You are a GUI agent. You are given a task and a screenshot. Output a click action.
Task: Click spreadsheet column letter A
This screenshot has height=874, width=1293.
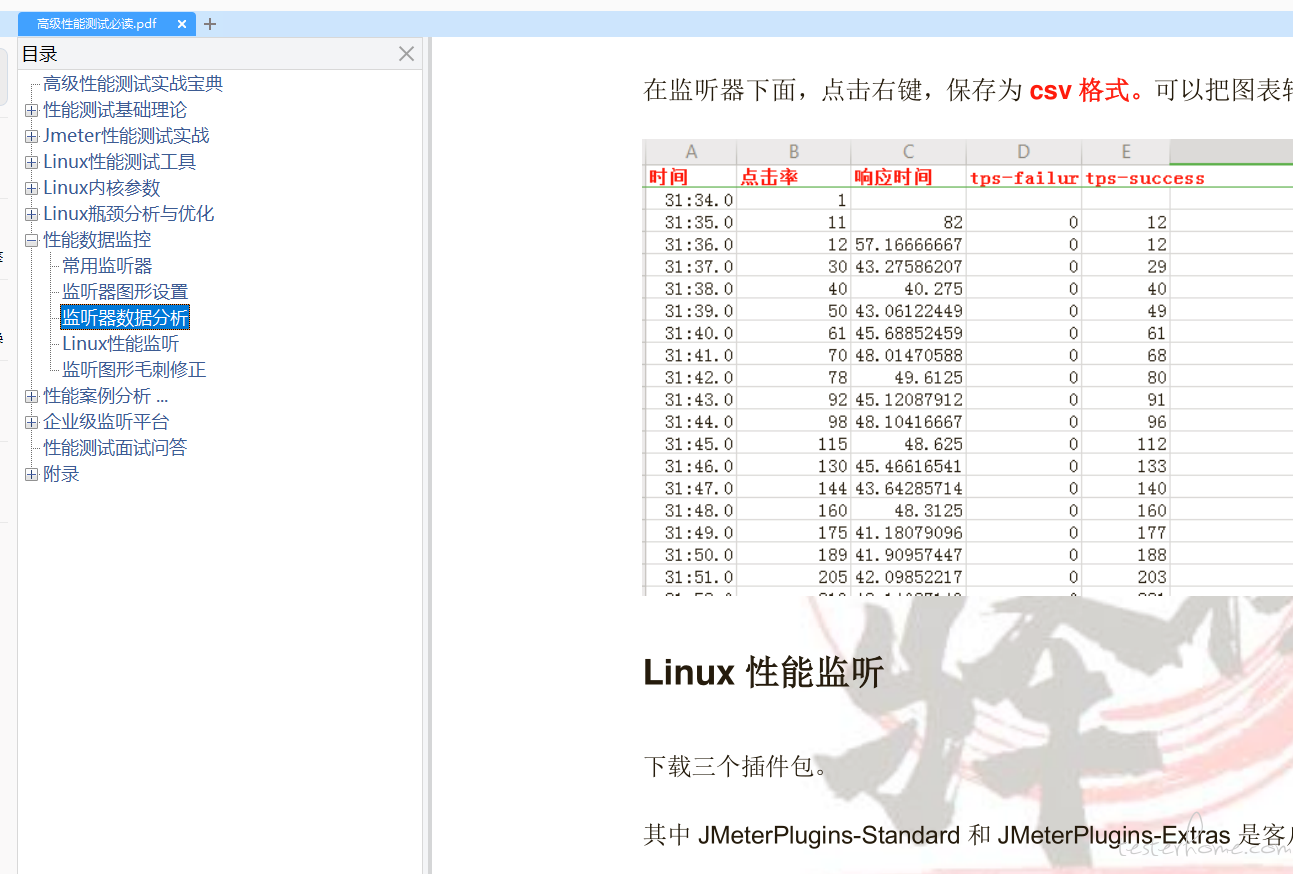tap(690, 152)
